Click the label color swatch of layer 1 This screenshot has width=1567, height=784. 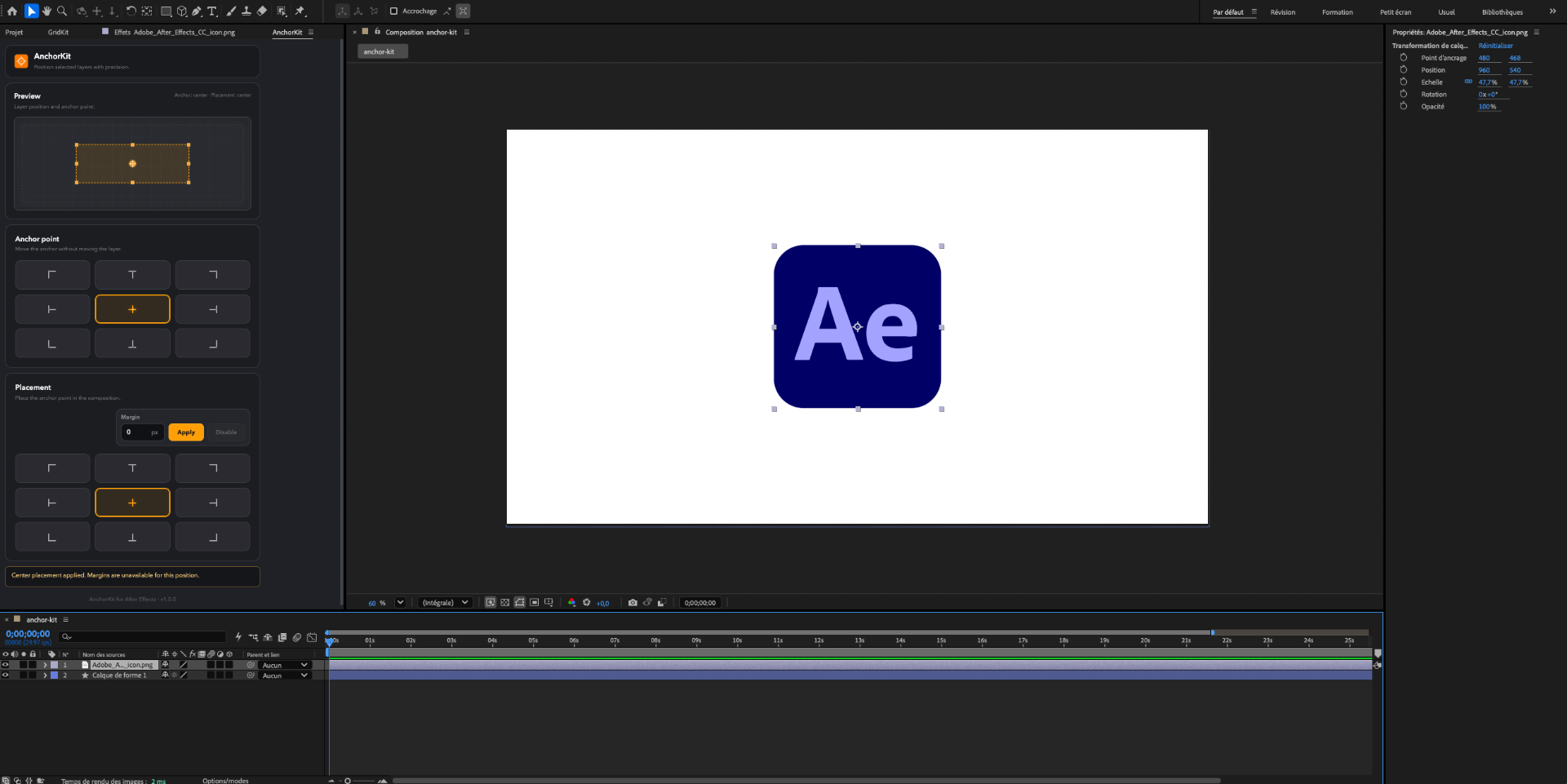(55, 665)
